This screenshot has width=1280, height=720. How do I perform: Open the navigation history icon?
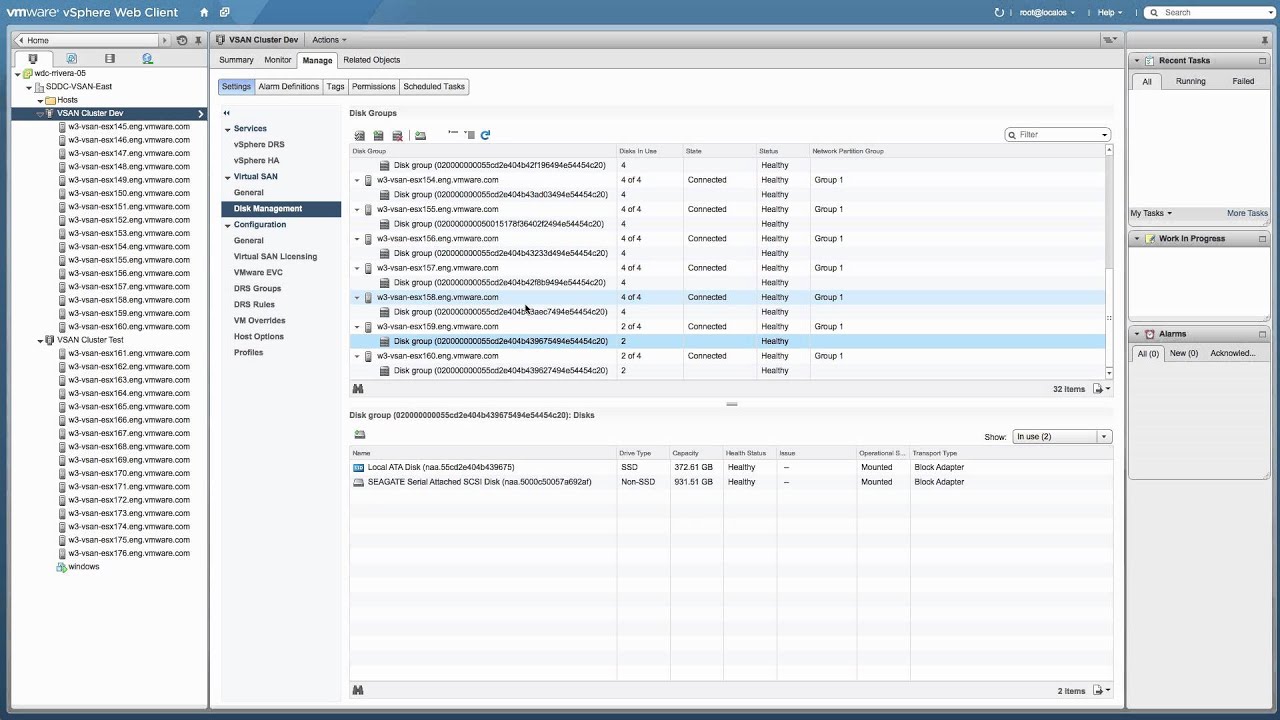tap(182, 40)
